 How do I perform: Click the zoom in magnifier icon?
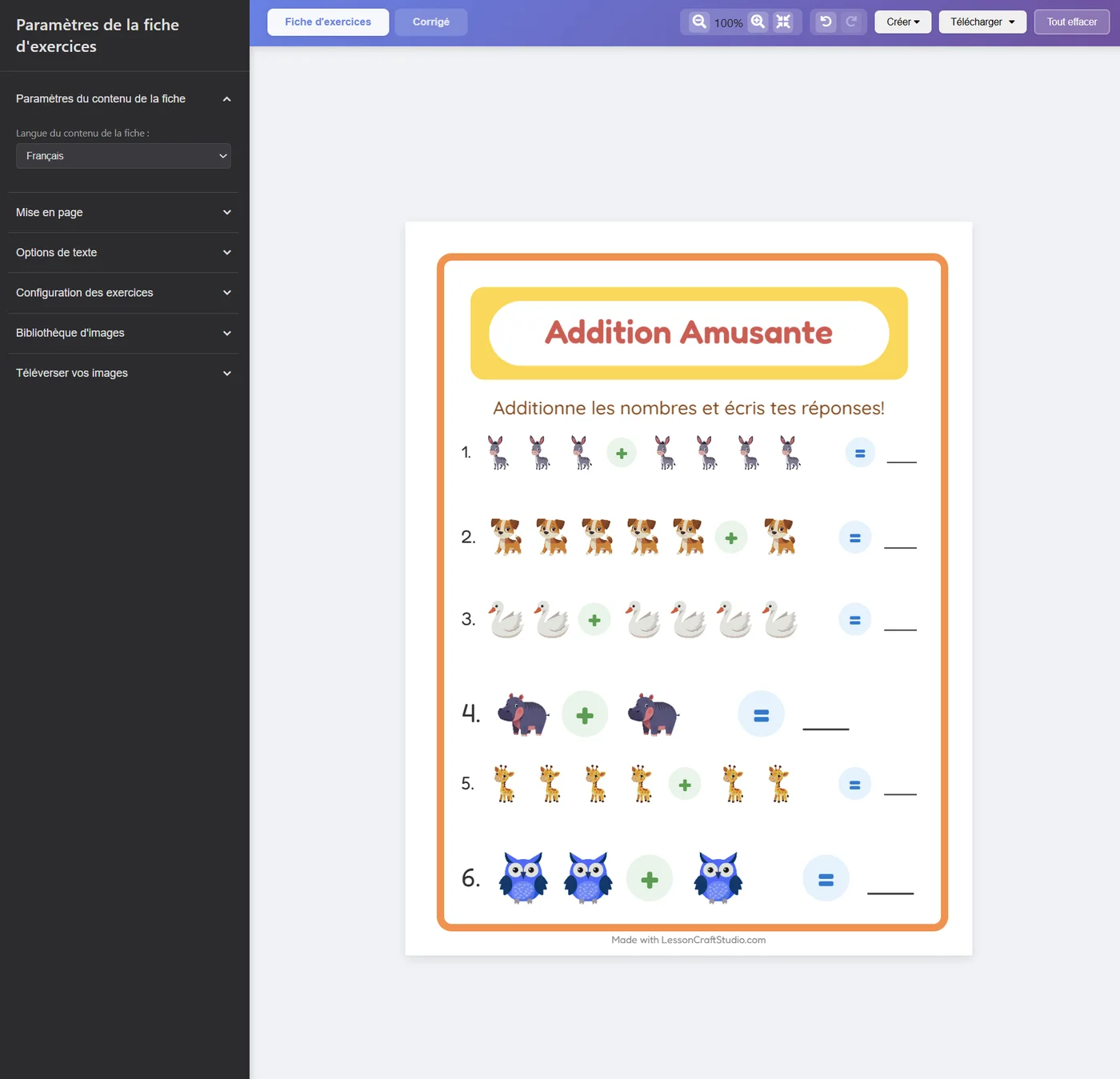click(x=758, y=22)
